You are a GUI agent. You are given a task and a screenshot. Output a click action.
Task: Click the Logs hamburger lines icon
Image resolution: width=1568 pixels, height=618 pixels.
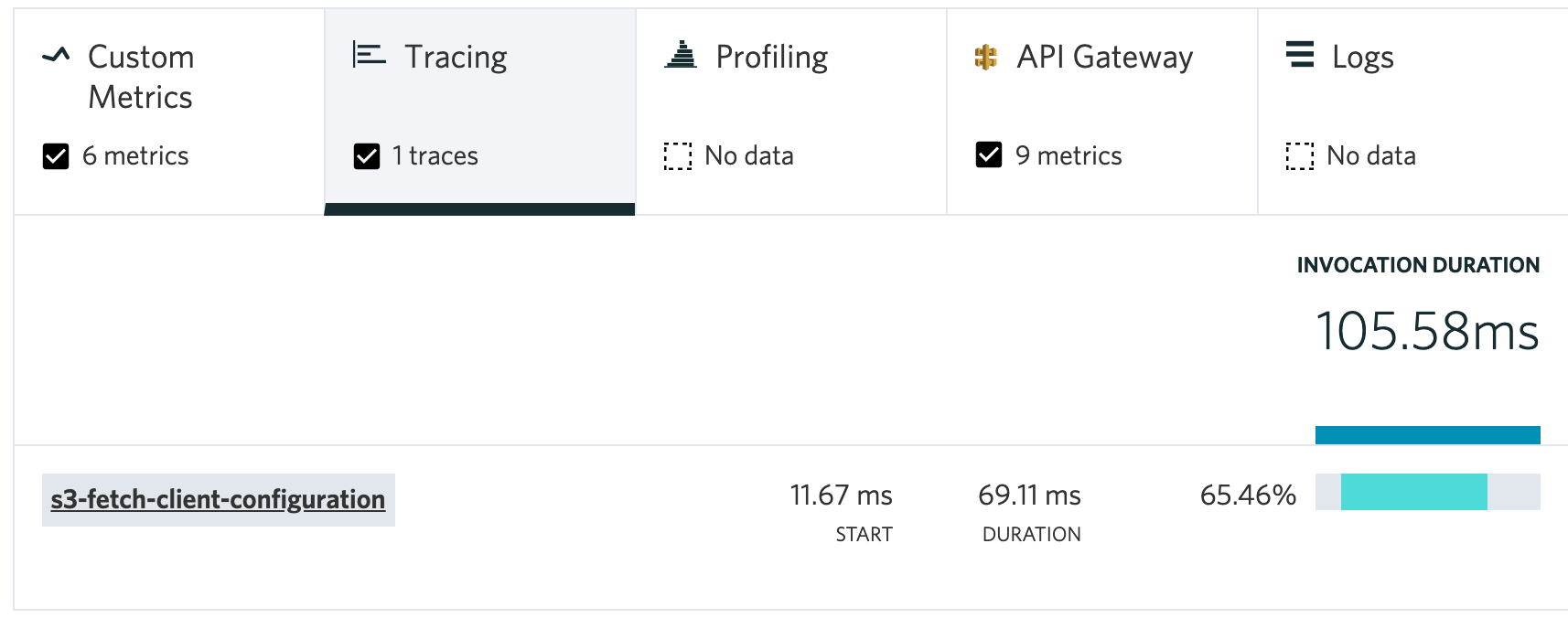(x=1299, y=56)
